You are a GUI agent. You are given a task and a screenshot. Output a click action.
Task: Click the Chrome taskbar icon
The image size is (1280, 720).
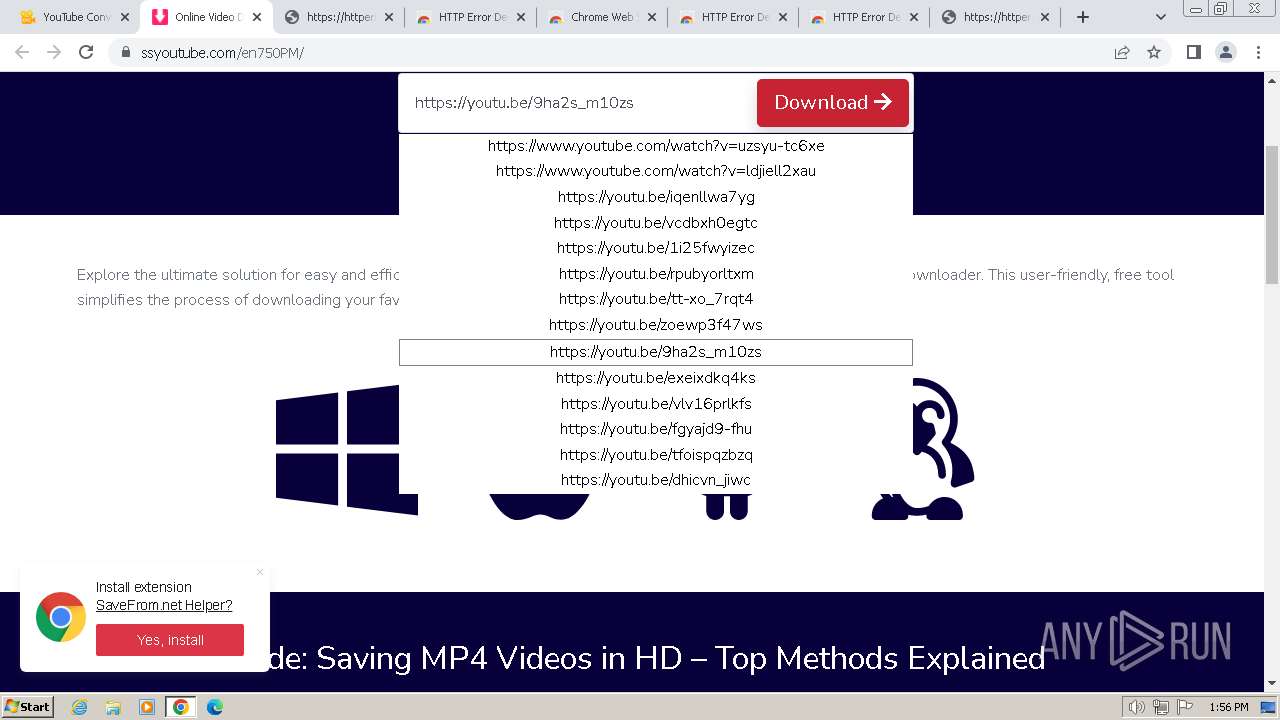(x=181, y=707)
